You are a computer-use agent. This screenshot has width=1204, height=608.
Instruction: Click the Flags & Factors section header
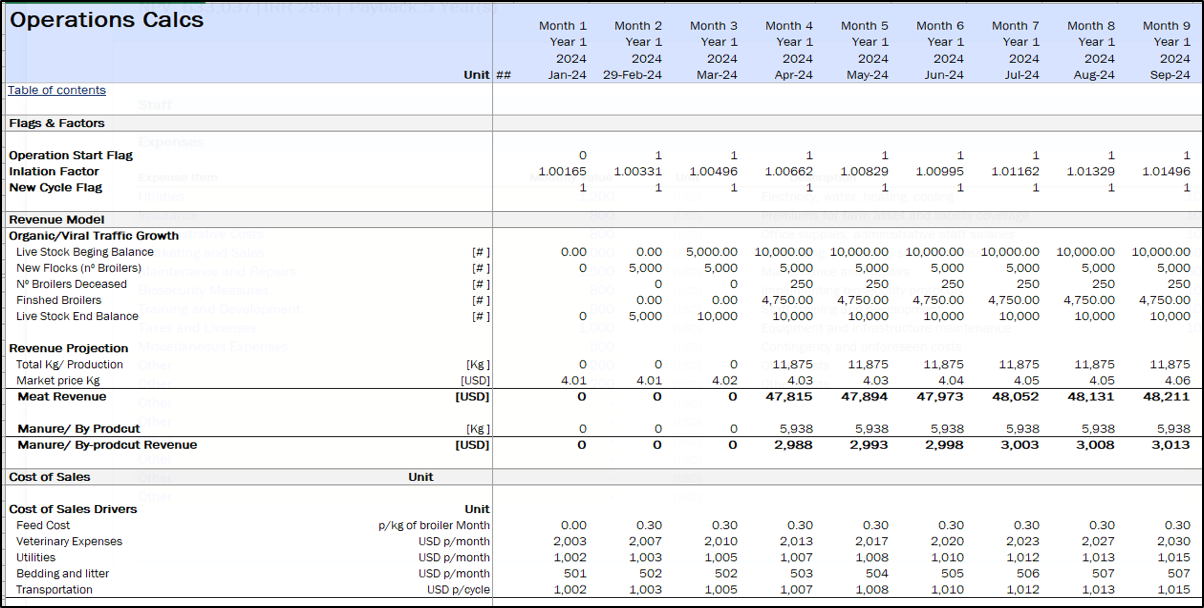click(57, 123)
